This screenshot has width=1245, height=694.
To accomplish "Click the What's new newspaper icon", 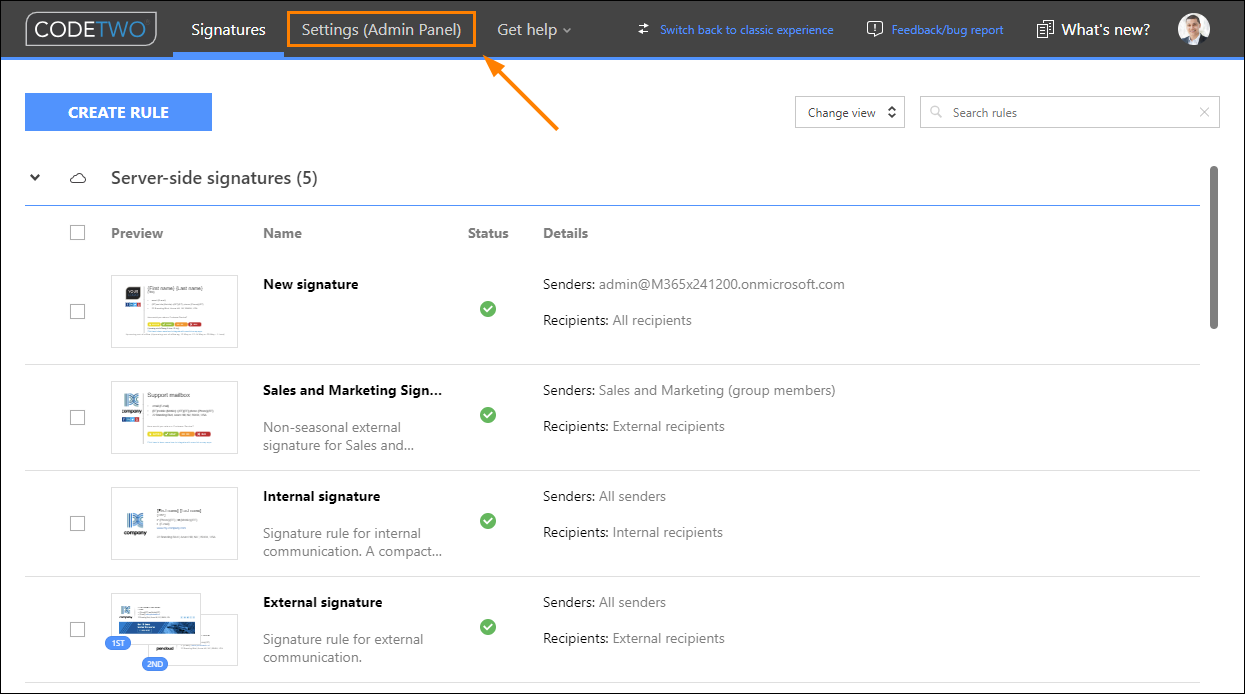I will (x=1045, y=29).
